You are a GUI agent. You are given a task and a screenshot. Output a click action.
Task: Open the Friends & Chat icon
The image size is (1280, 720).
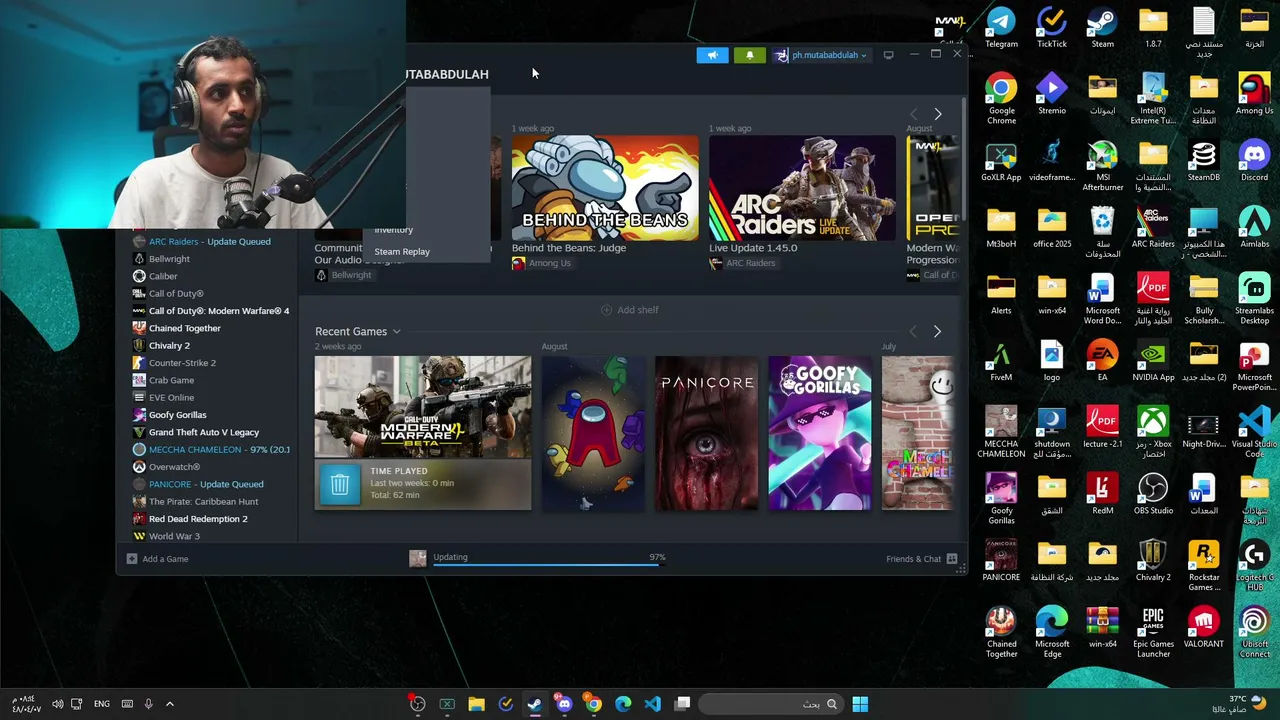pyautogui.click(x=952, y=559)
